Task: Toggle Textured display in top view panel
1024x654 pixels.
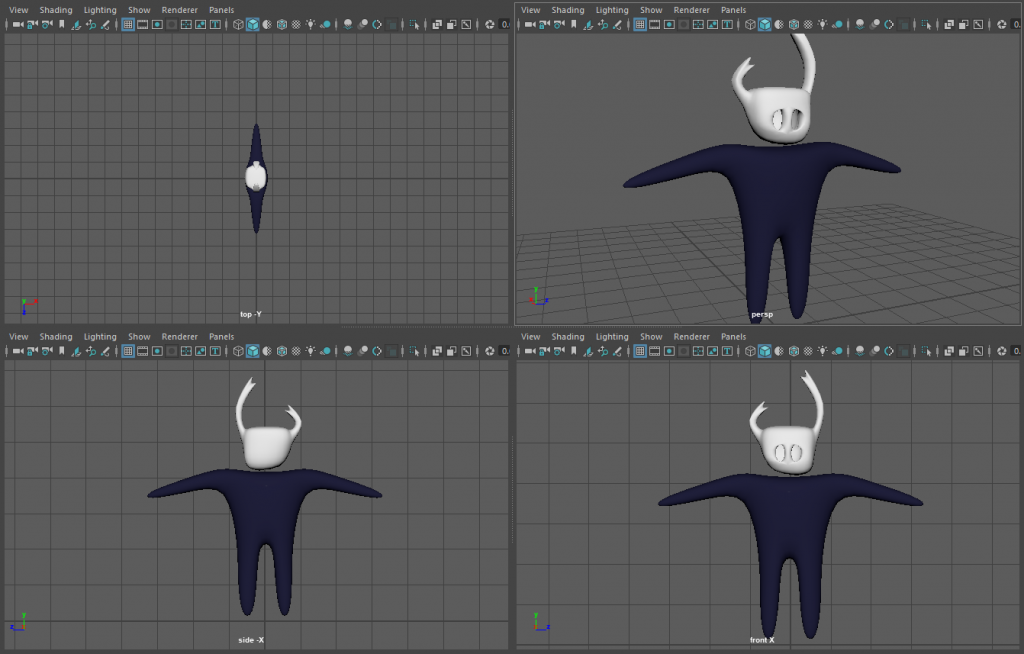Action: pos(297,24)
